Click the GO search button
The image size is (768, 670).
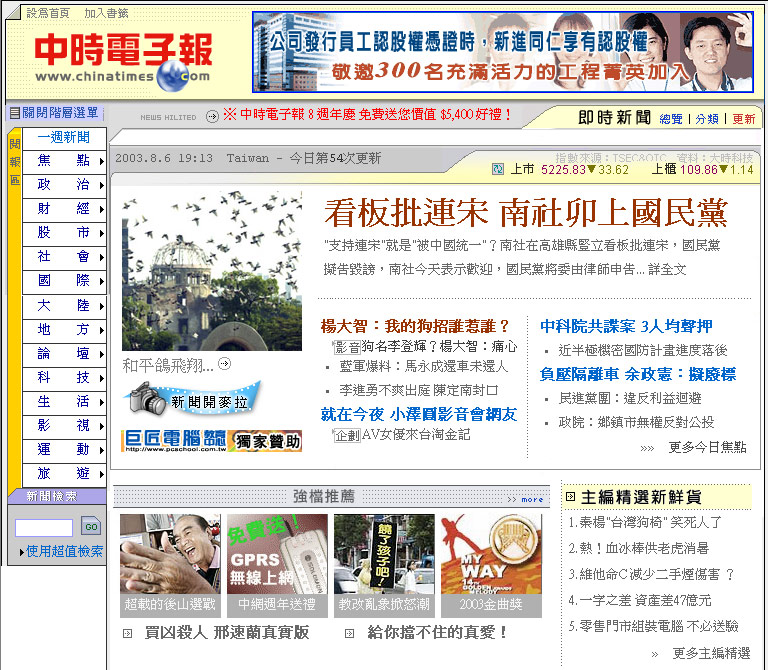91,527
